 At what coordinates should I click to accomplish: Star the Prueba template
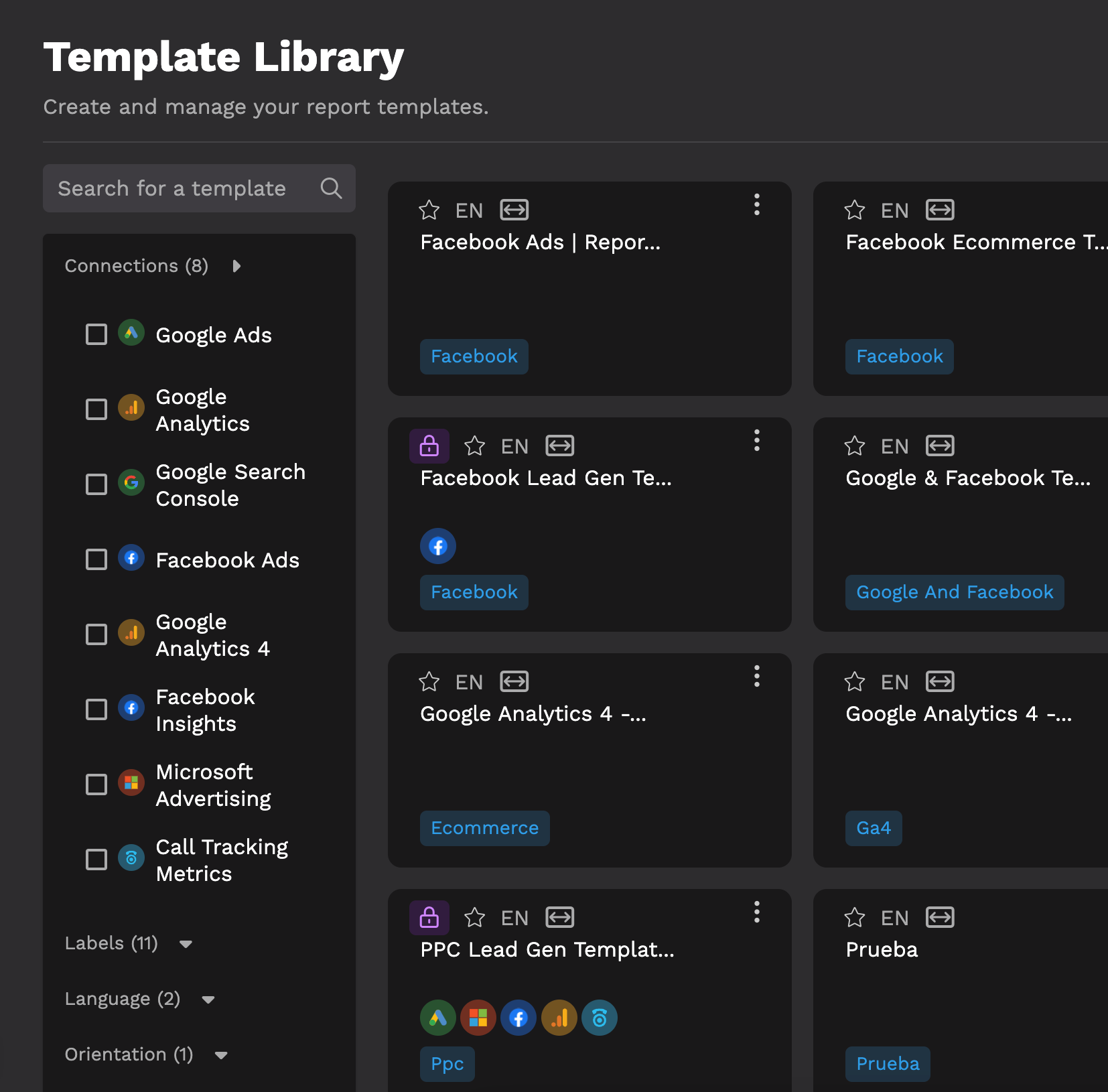pos(854,918)
